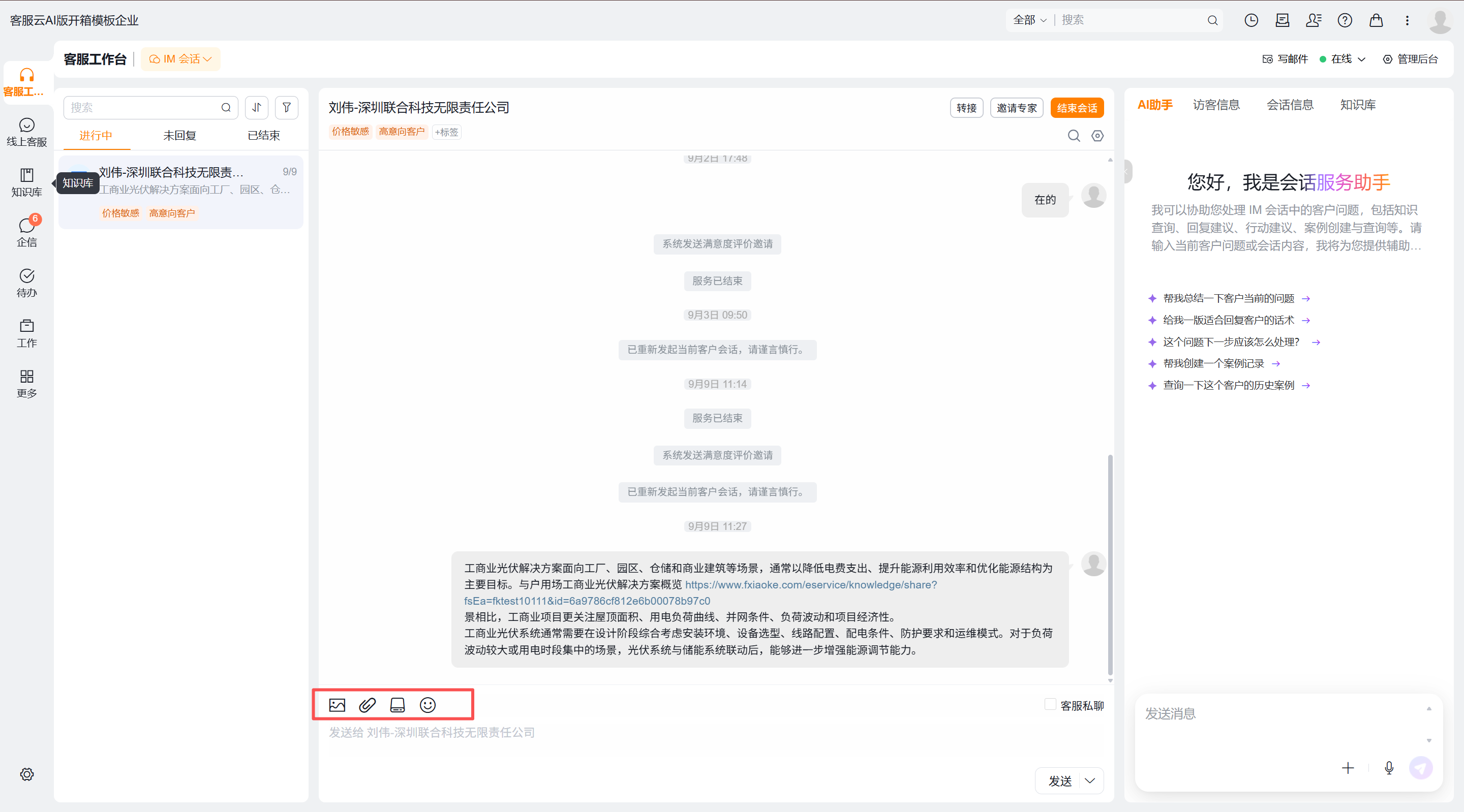Click the plus icon in AI assistant input
The width and height of the screenshot is (1464, 812).
(1348, 768)
